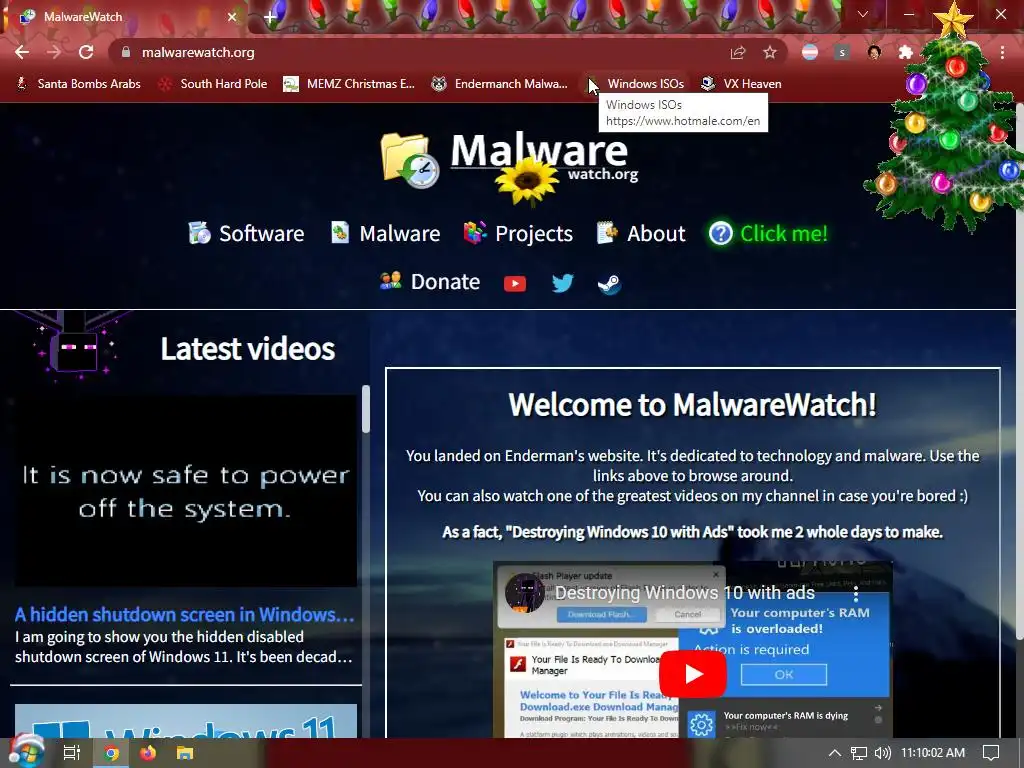Click the MalwareWatch folder logo

coord(409,160)
